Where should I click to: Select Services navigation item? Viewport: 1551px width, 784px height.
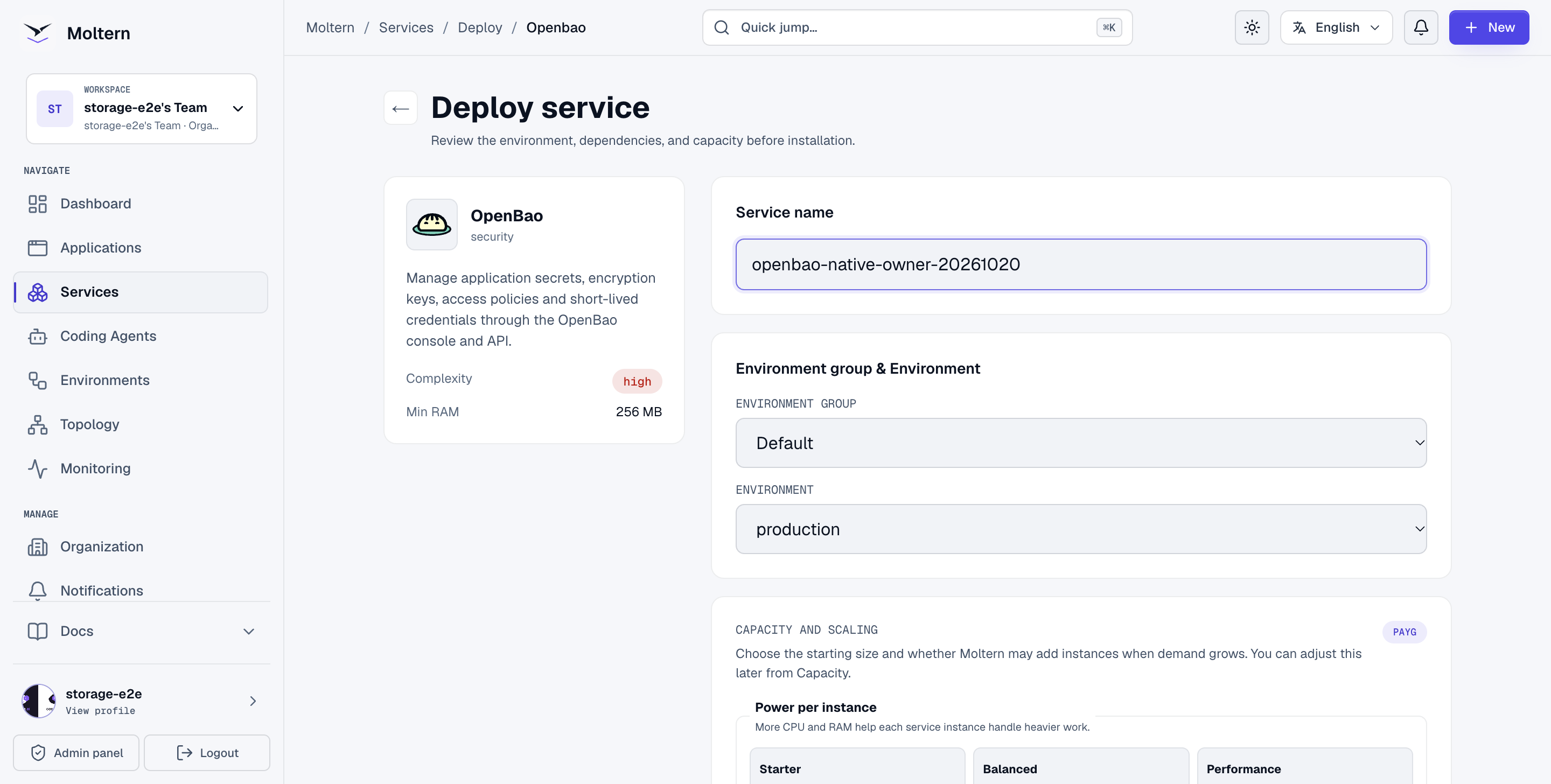click(x=140, y=292)
